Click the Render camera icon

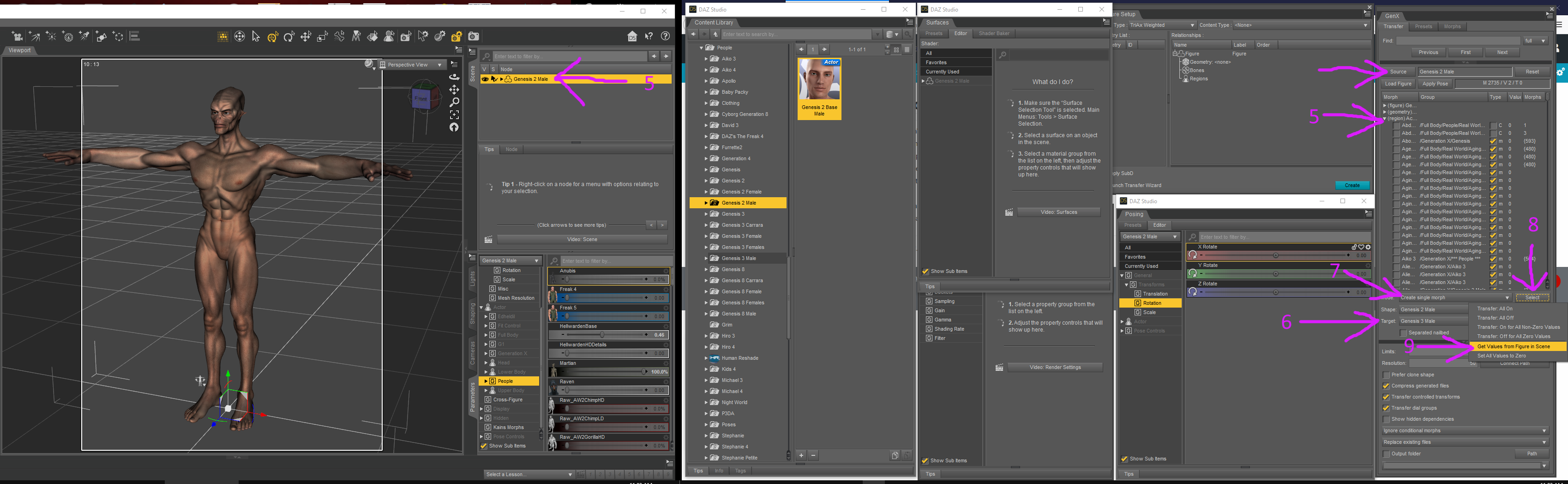(474, 36)
